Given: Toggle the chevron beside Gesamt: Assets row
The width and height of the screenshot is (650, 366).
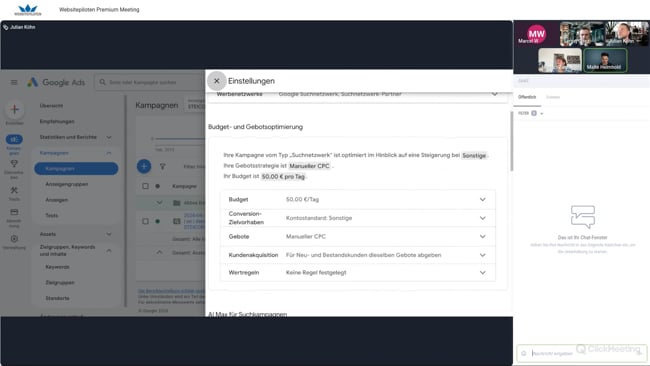Looking at the screenshot, I should tap(160, 252).
